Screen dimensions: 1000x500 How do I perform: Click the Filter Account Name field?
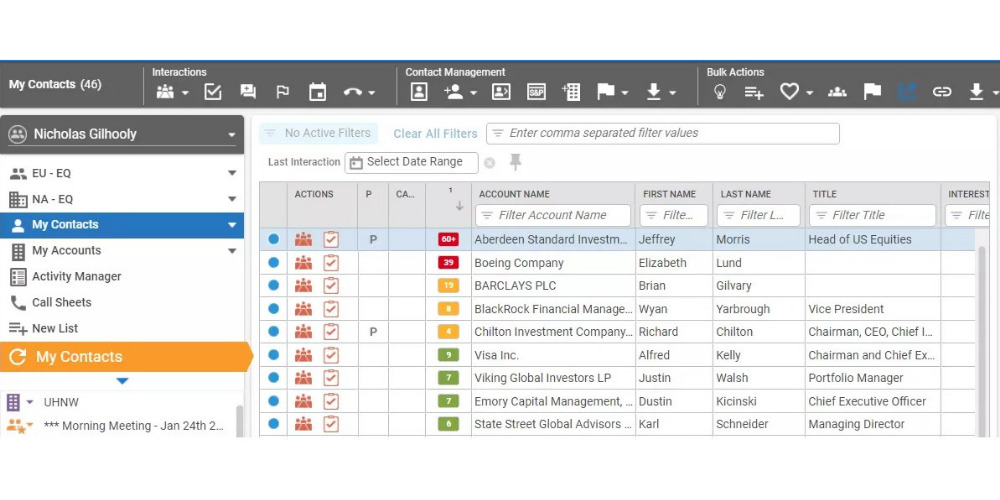pos(553,215)
